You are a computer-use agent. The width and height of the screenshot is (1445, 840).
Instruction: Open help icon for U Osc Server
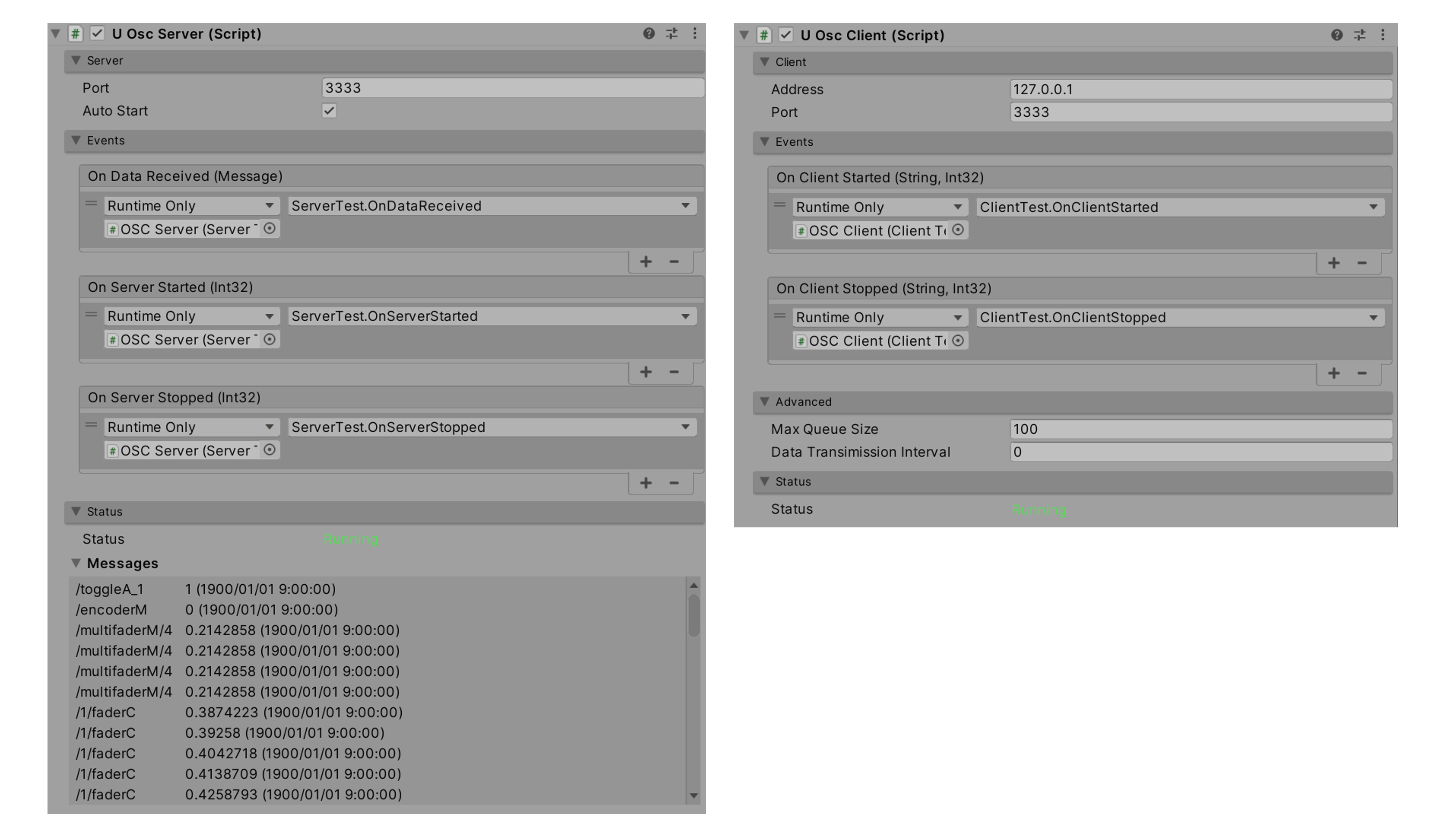(649, 33)
